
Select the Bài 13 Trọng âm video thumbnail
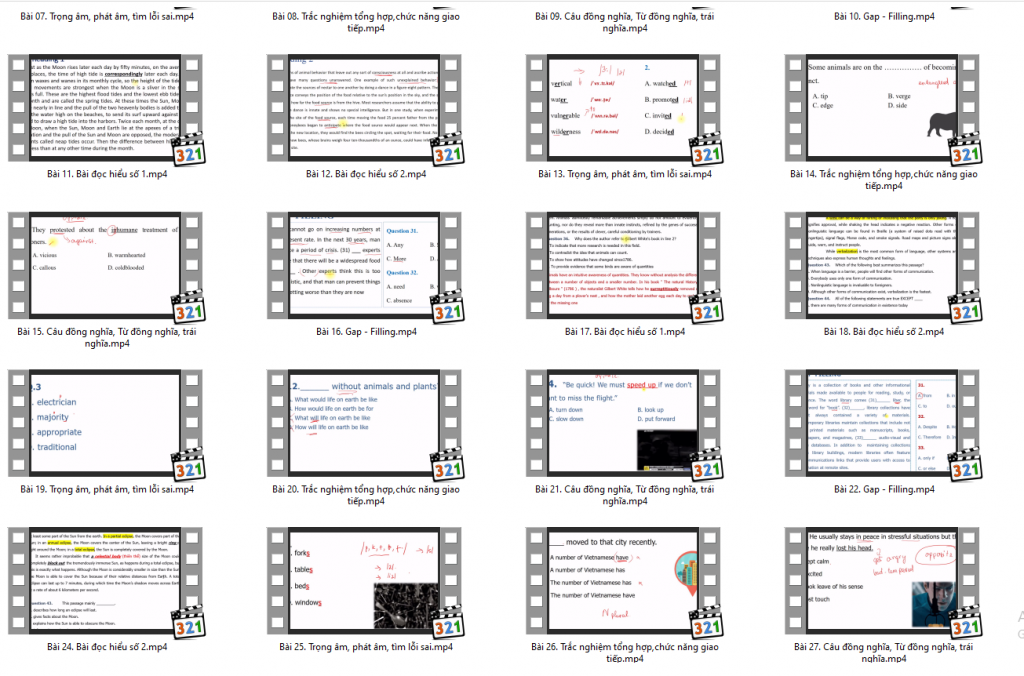[x=625, y=106]
